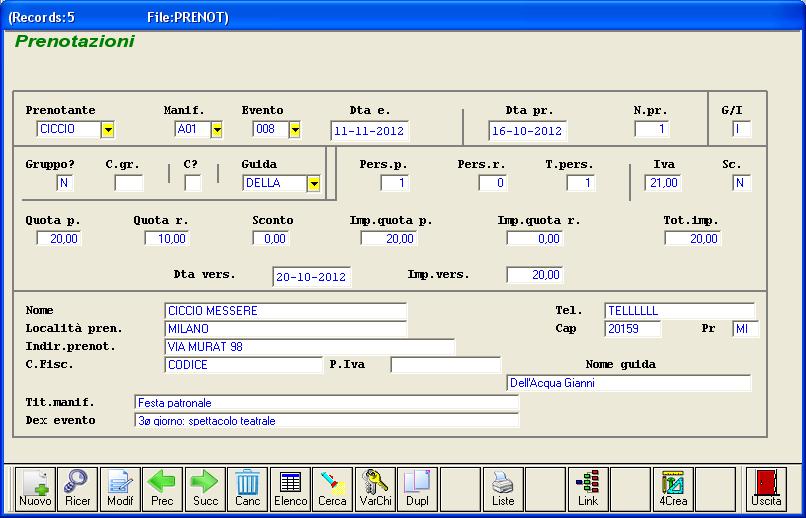Select the Pers.p. field
Image resolution: width=806 pixels, height=518 pixels.
coord(395,183)
